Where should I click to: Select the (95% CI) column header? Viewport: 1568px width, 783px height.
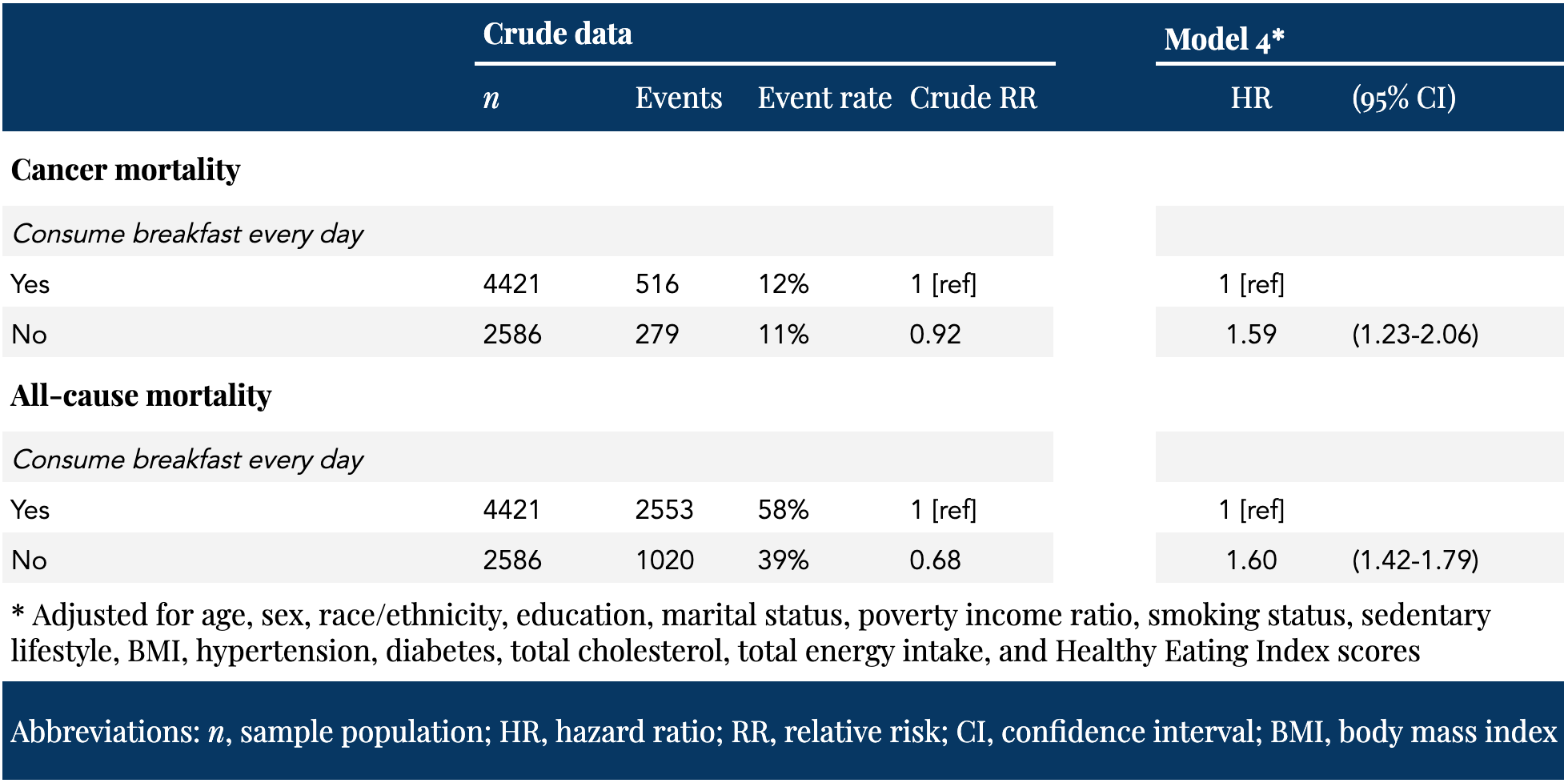click(x=1403, y=98)
